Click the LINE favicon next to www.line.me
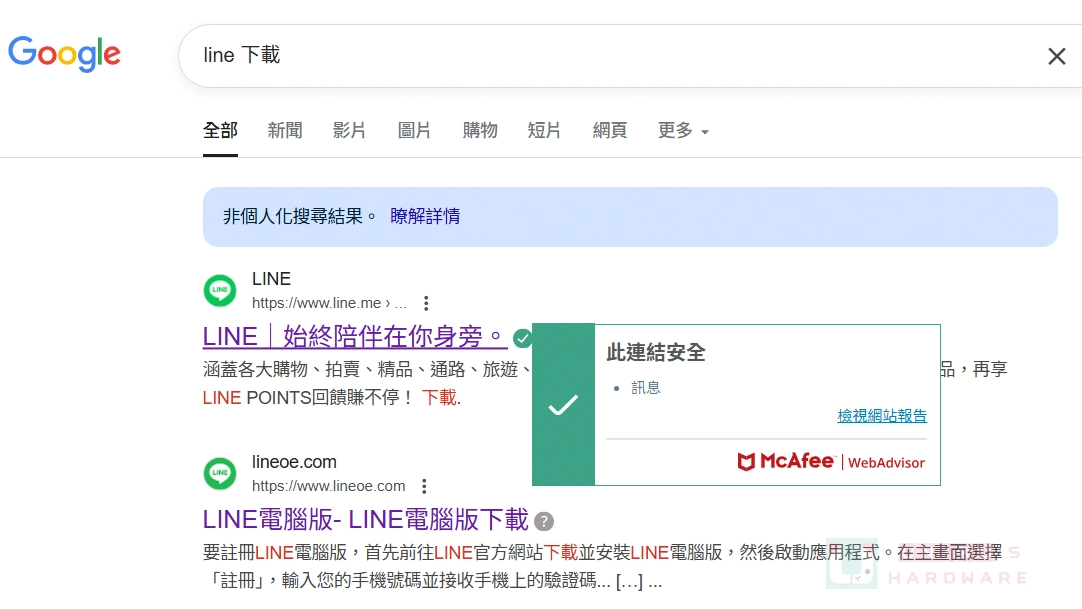This screenshot has height=609, width=1082. [x=220, y=290]
